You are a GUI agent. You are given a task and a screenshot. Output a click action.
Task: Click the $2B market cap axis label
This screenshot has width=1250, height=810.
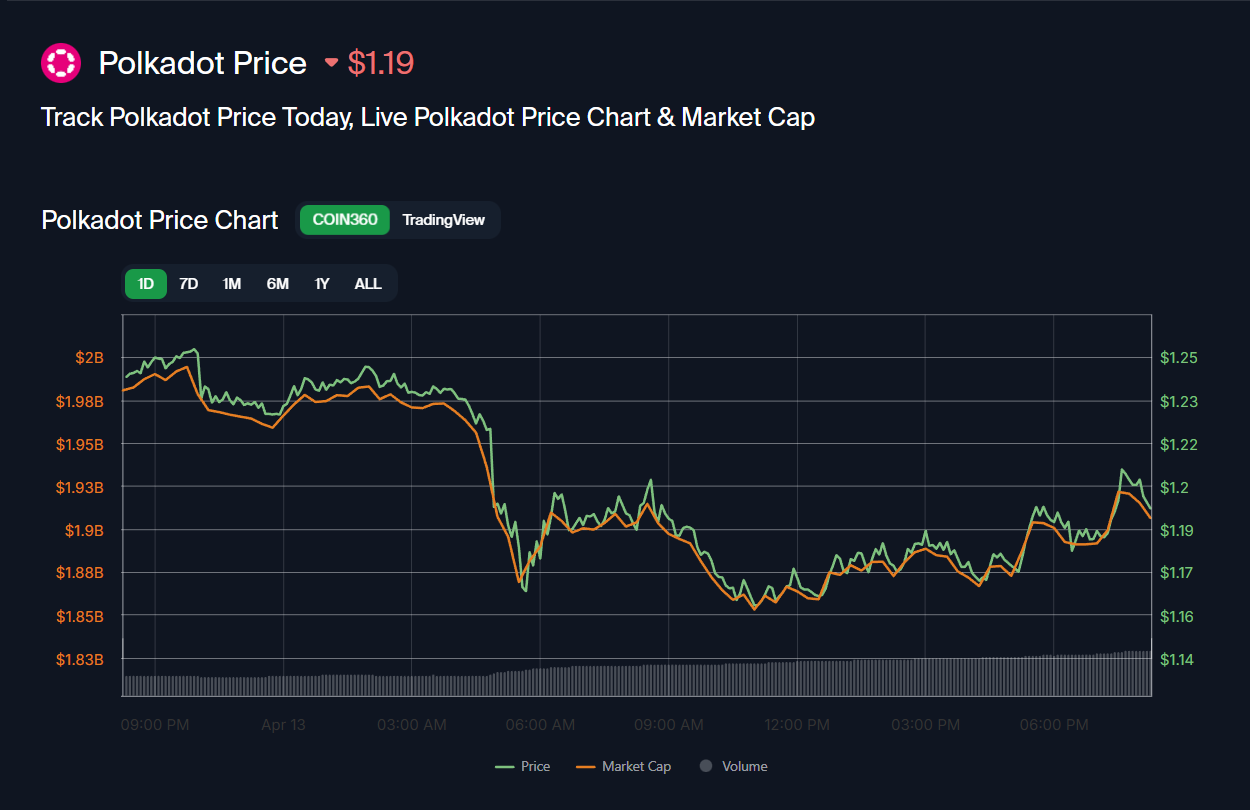[89, 358]
